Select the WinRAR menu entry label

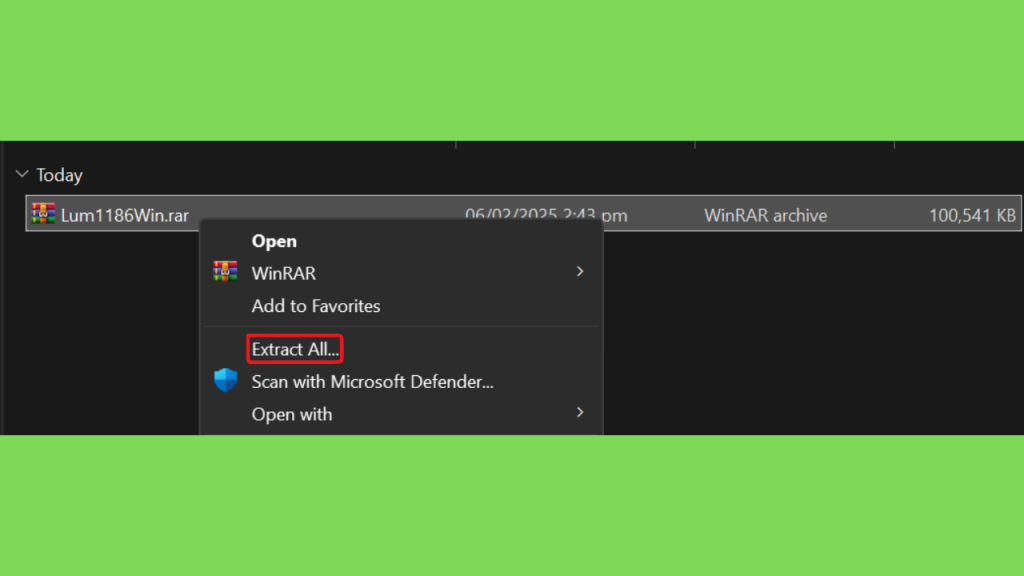click(283, 273)
